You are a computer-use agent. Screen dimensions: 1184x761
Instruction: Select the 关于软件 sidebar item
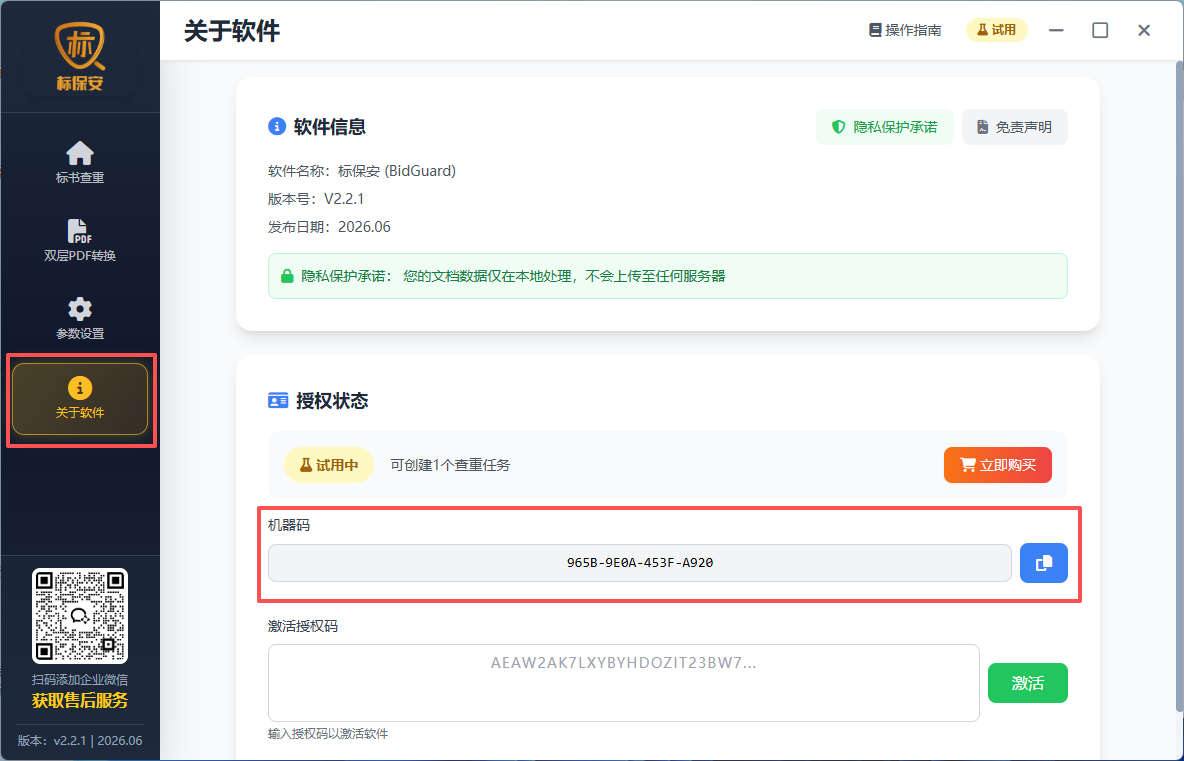[x=80, y=399]
